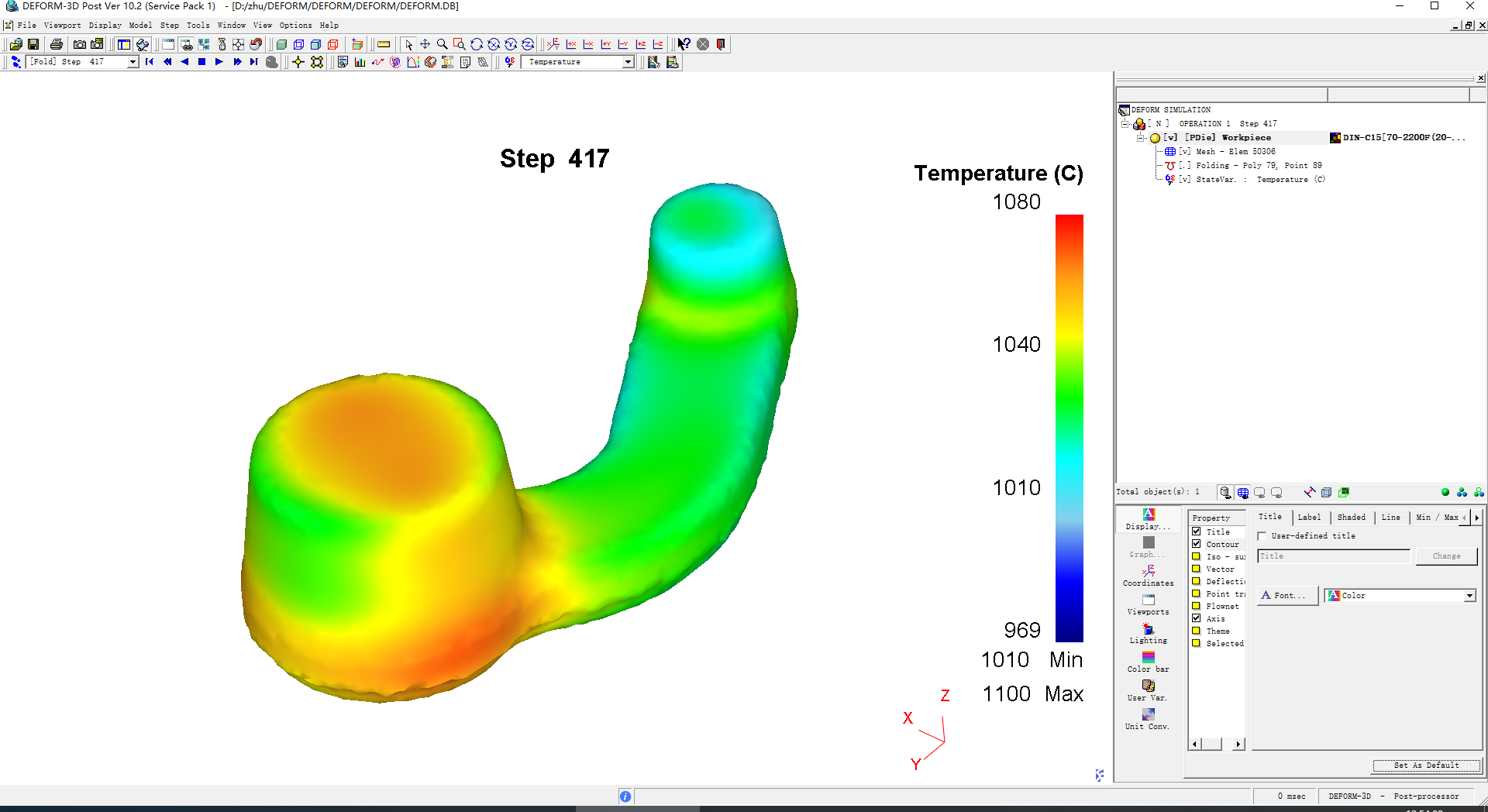
Task: Click the temperature color bar legend
Action: coord(1069,428)
